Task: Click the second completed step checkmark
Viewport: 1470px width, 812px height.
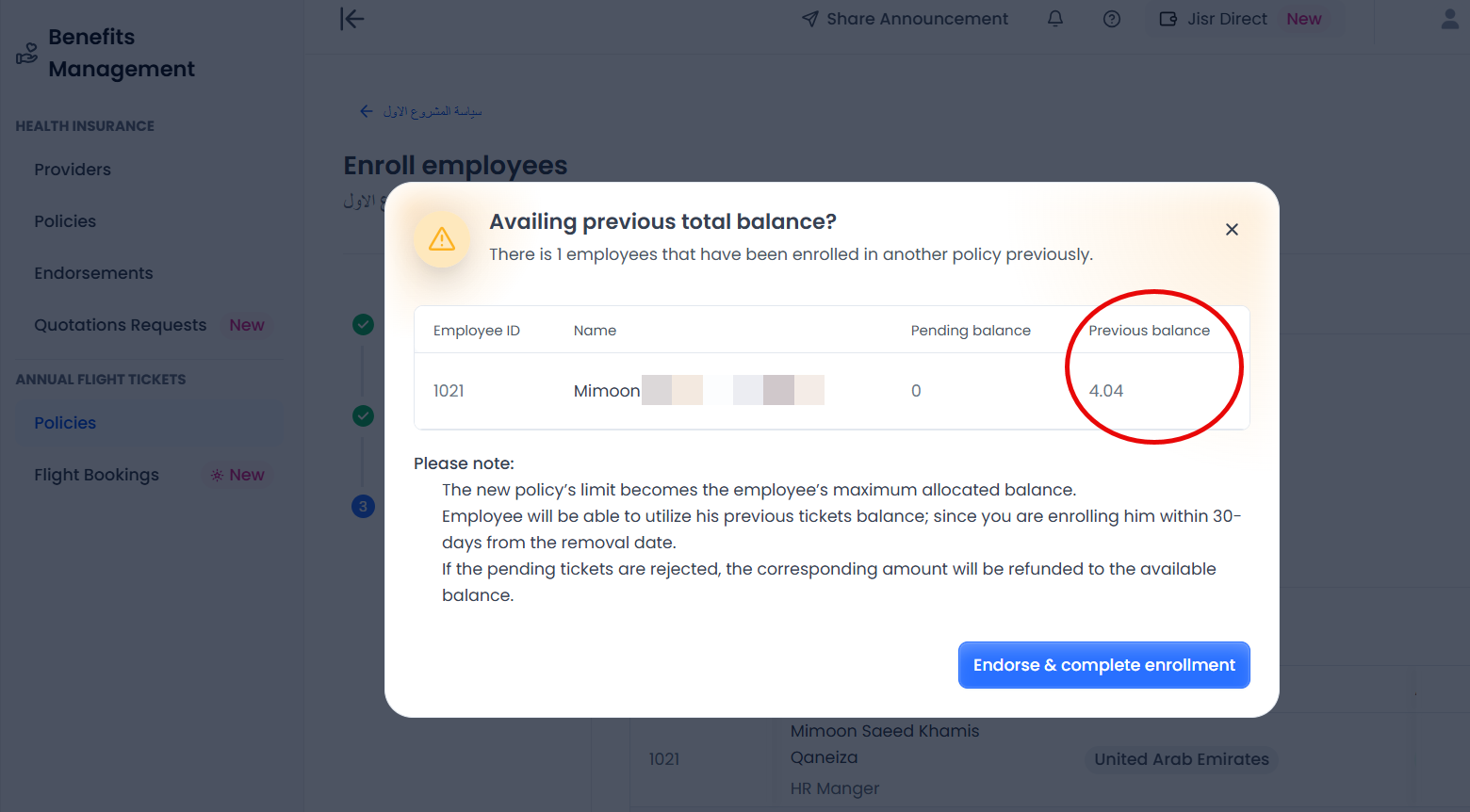Action: (363, 415)
